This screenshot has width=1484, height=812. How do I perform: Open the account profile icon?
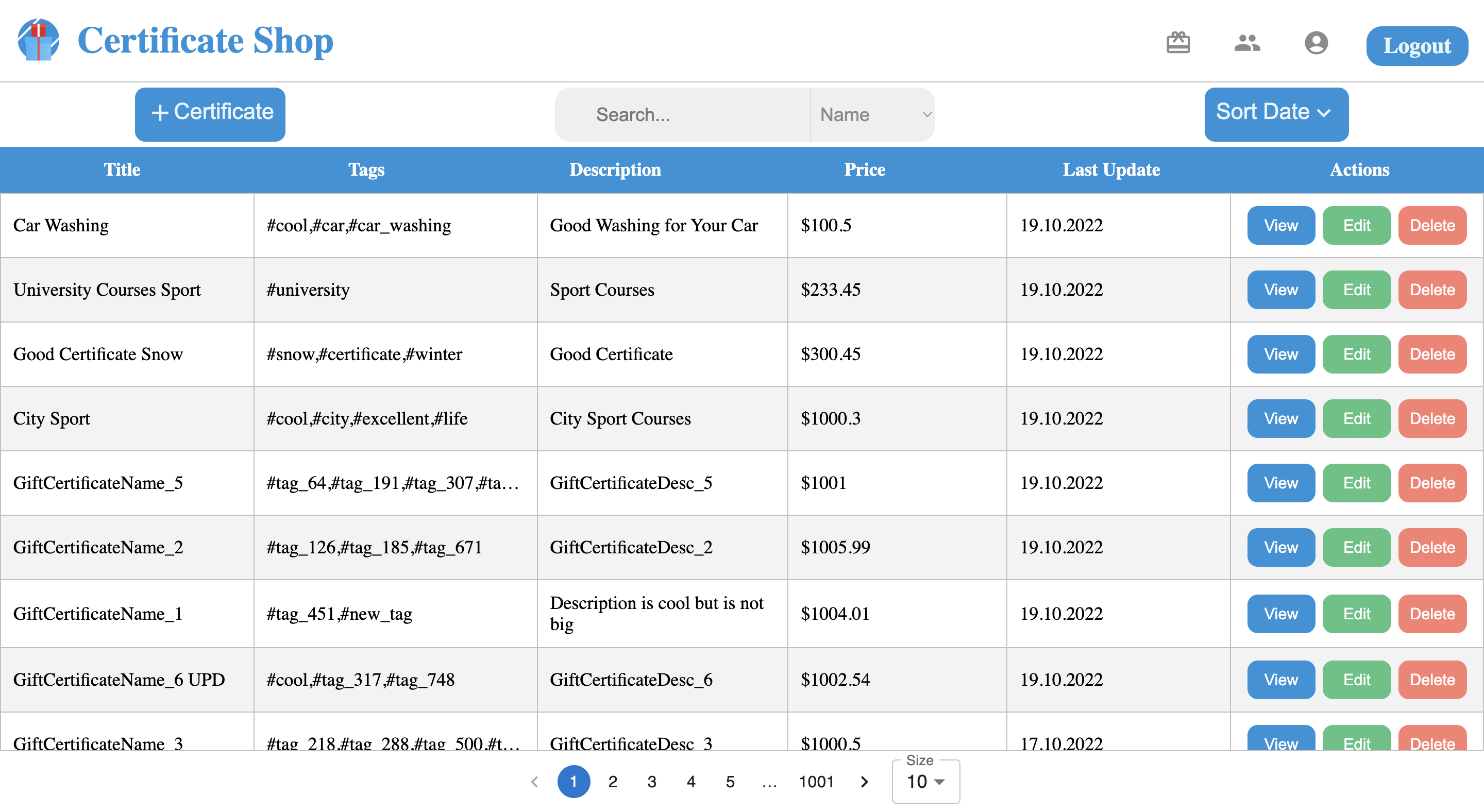click(x=1316, y=43)
